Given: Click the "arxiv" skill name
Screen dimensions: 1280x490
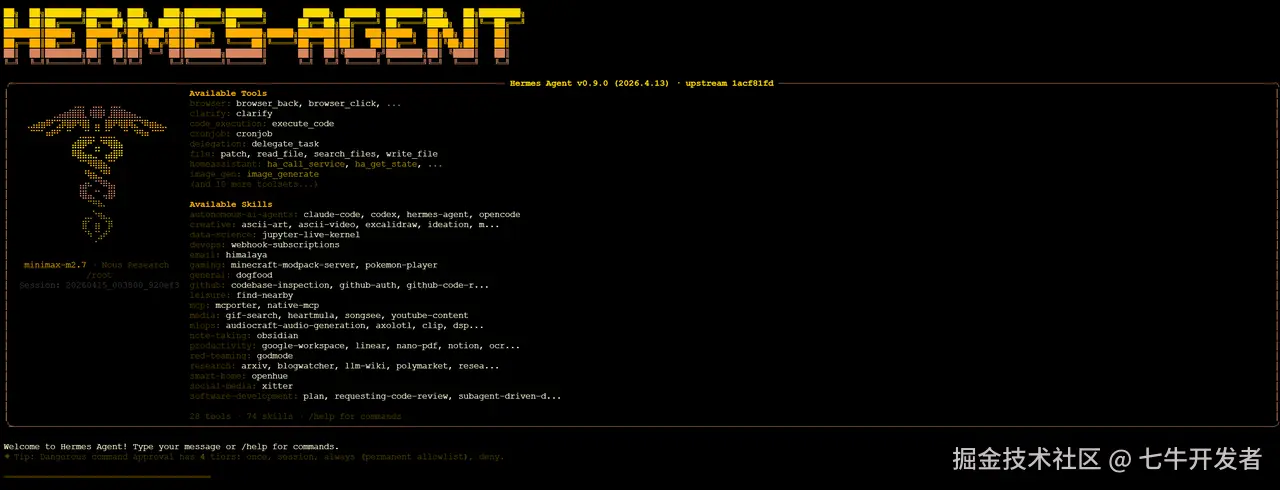Looking at the screenshot, I should [254, 366].
